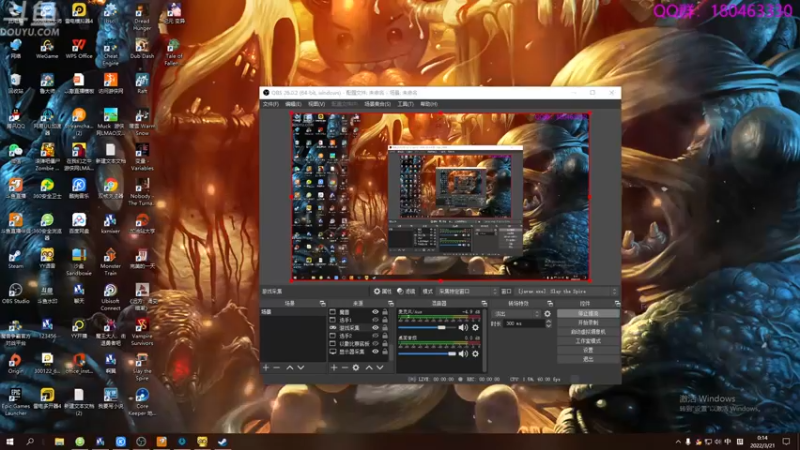Toggle the lock on the 游戏采集 source
This screenshot has height=450, width=800.
[385, 328]
